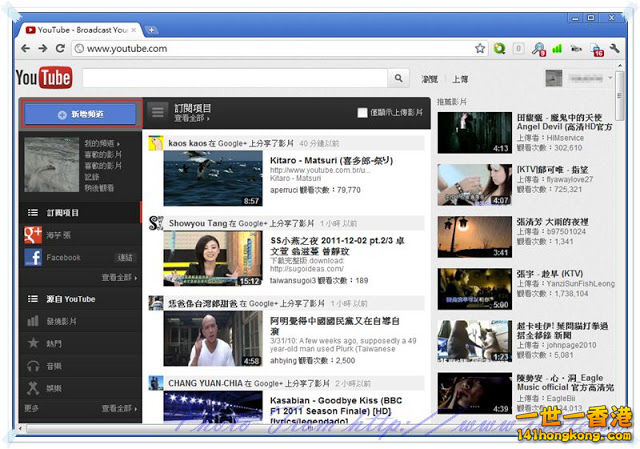Screen dimensions: 640x449
Task: Toggle show uploads only checkbox
Action: pyautogui.click(x=362, y=113)
